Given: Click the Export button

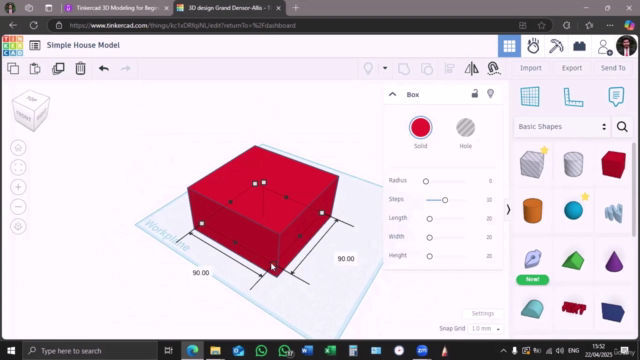Looking at the screenshot, I should coord(571,68).
